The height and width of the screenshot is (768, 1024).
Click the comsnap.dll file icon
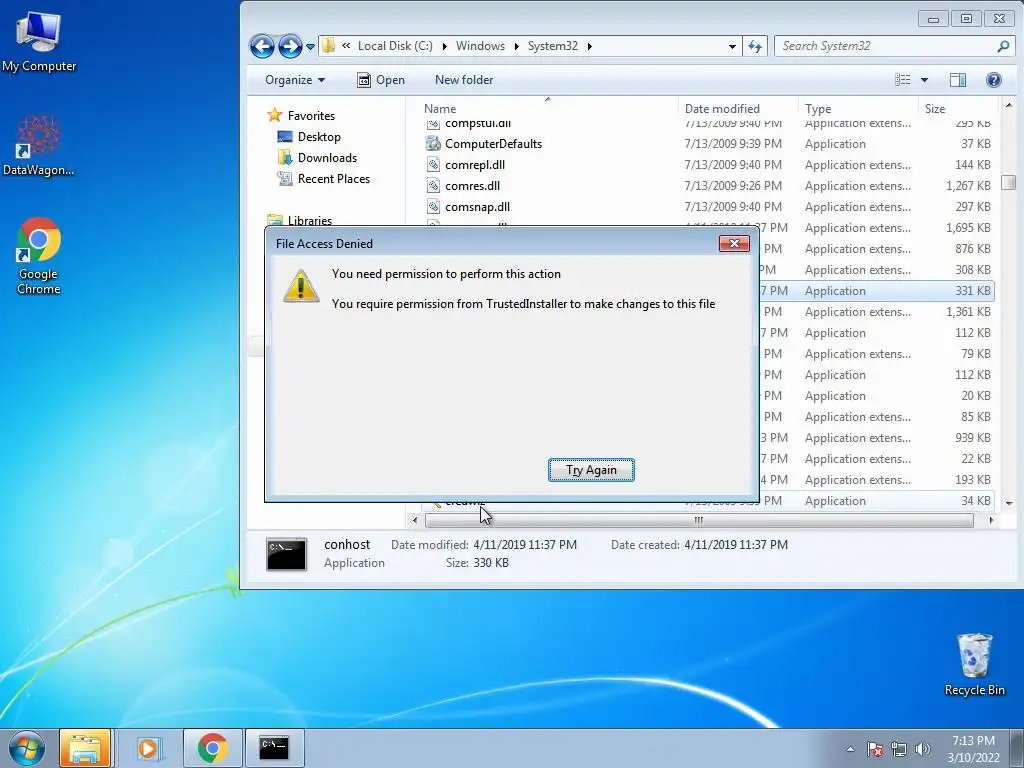click(433, 206)
